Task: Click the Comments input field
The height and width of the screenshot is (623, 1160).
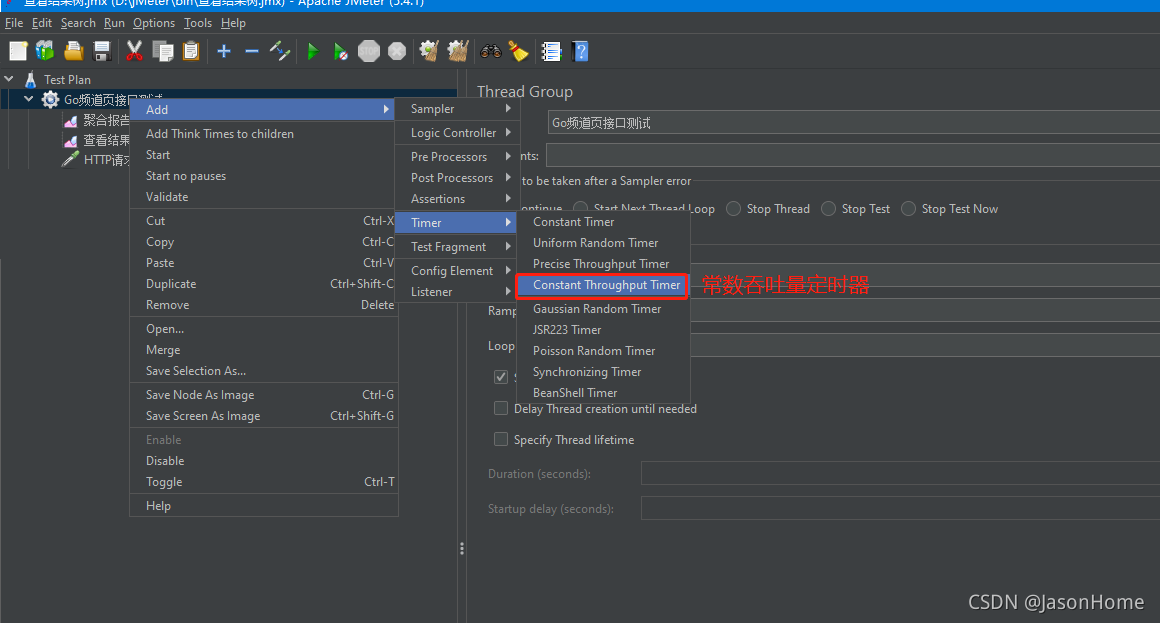Action: coord(853,155)
